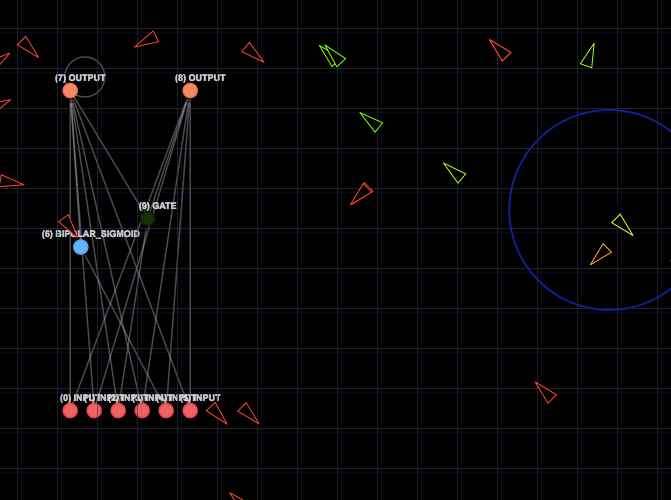
Task: Click the red triangle overlapping BIPOLAR_SIGMOID label
Action: tap(68, 225)
